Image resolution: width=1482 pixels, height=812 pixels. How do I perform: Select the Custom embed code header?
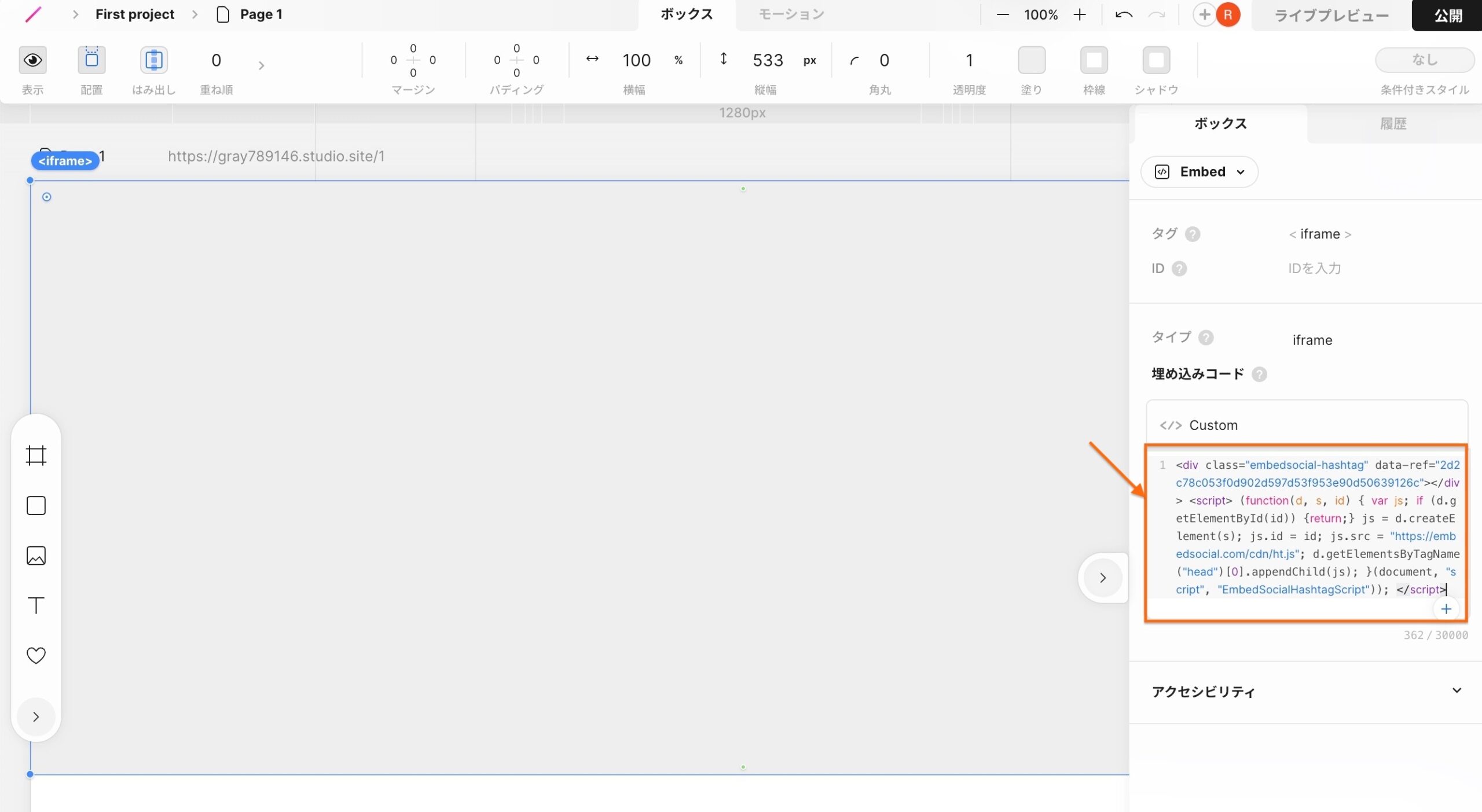pyautogui.click(x=1307, y=425)
